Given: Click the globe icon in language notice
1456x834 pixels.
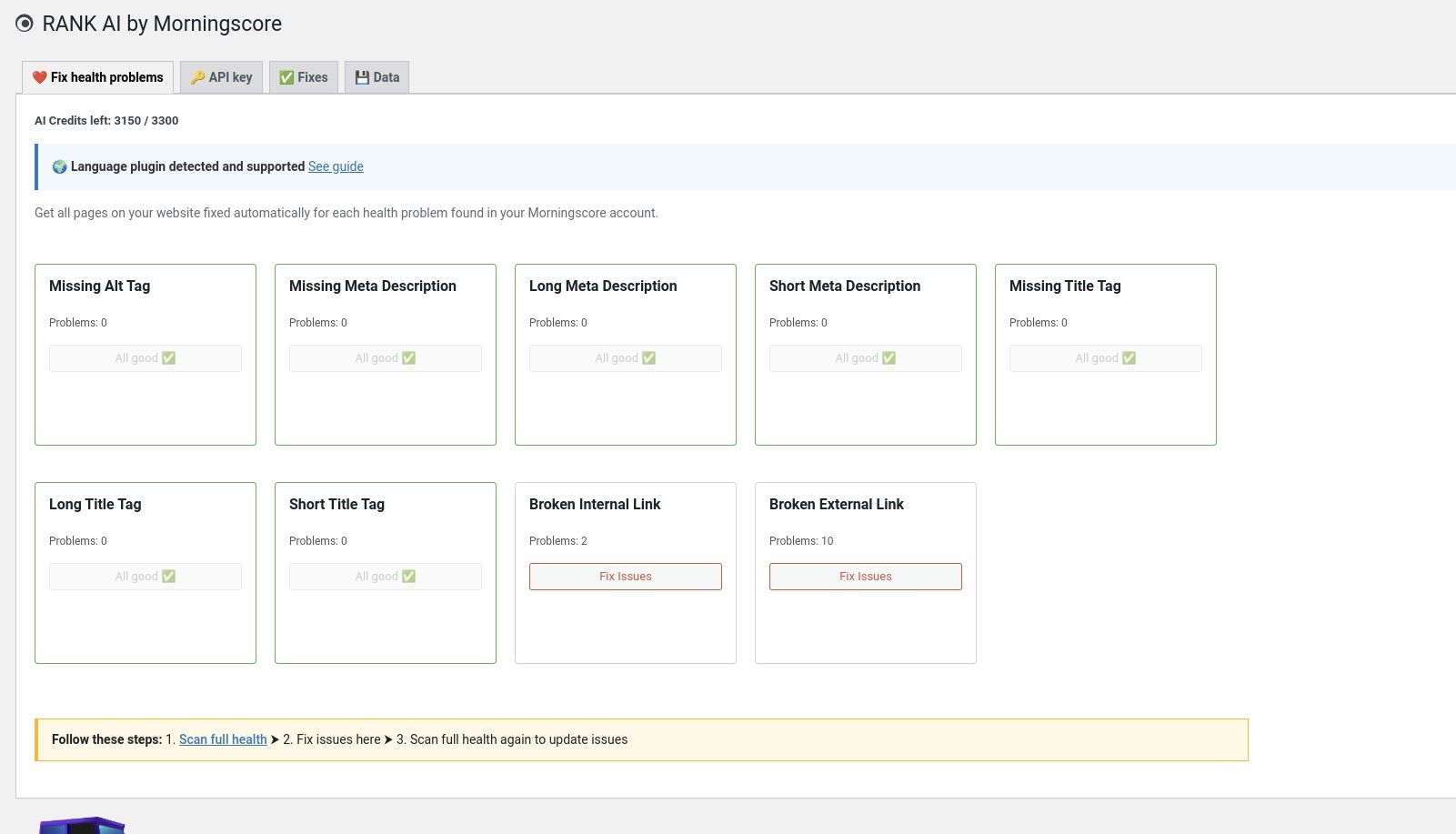Looking at the screenshot, I should pos(59,166).
